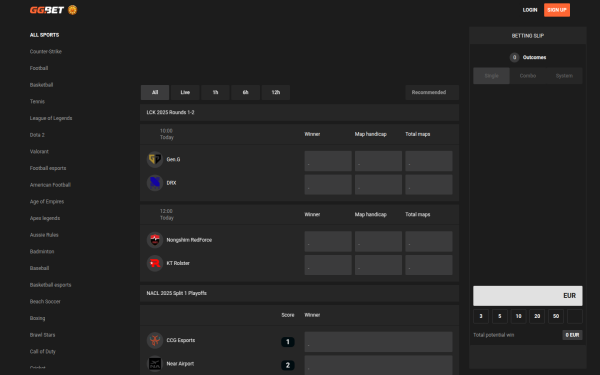Open Tennis in the sidebar
The height and width of the screenshot is (375, 600).
point(37,101)
